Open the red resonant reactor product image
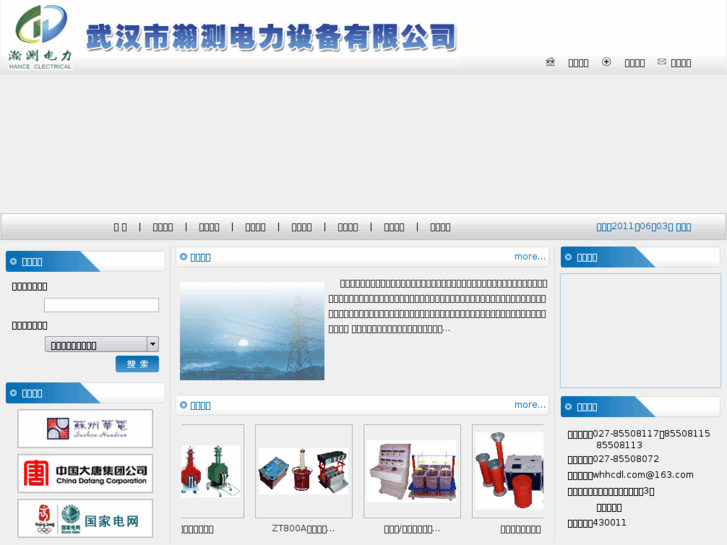 pos(508,471)
